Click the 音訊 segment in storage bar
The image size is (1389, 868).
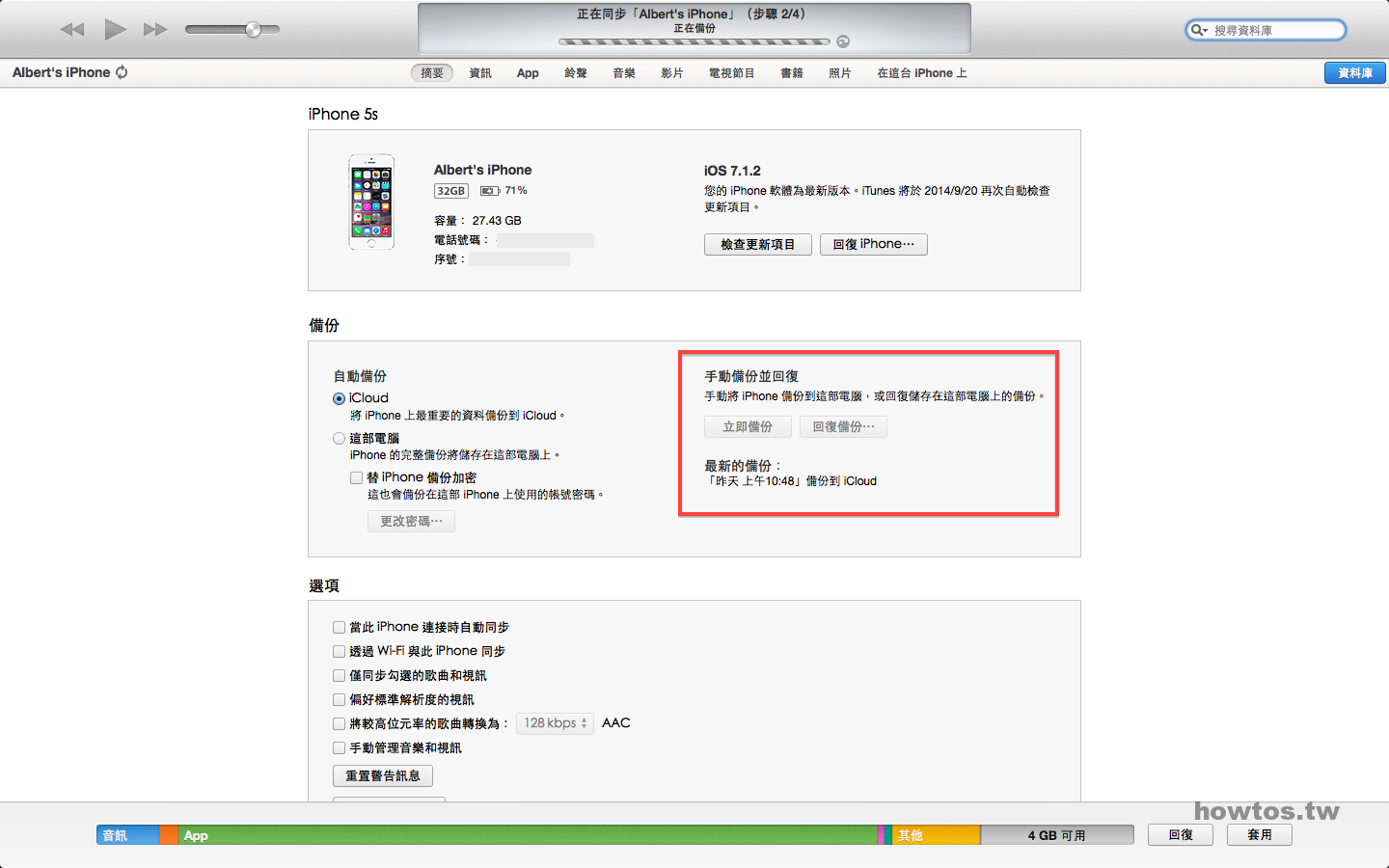tap(127, 835)
